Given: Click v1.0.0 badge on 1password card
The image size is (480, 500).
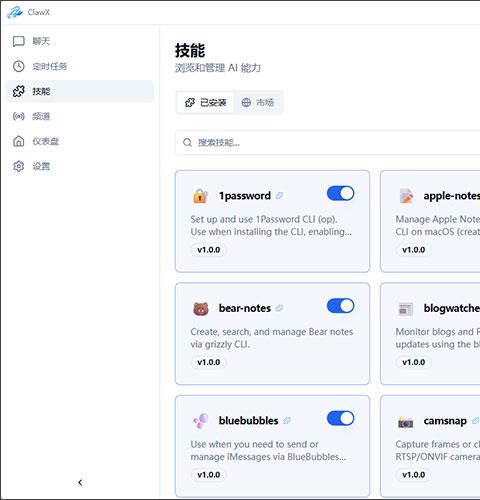Looking at the screenshot, I should pos(209,250).
